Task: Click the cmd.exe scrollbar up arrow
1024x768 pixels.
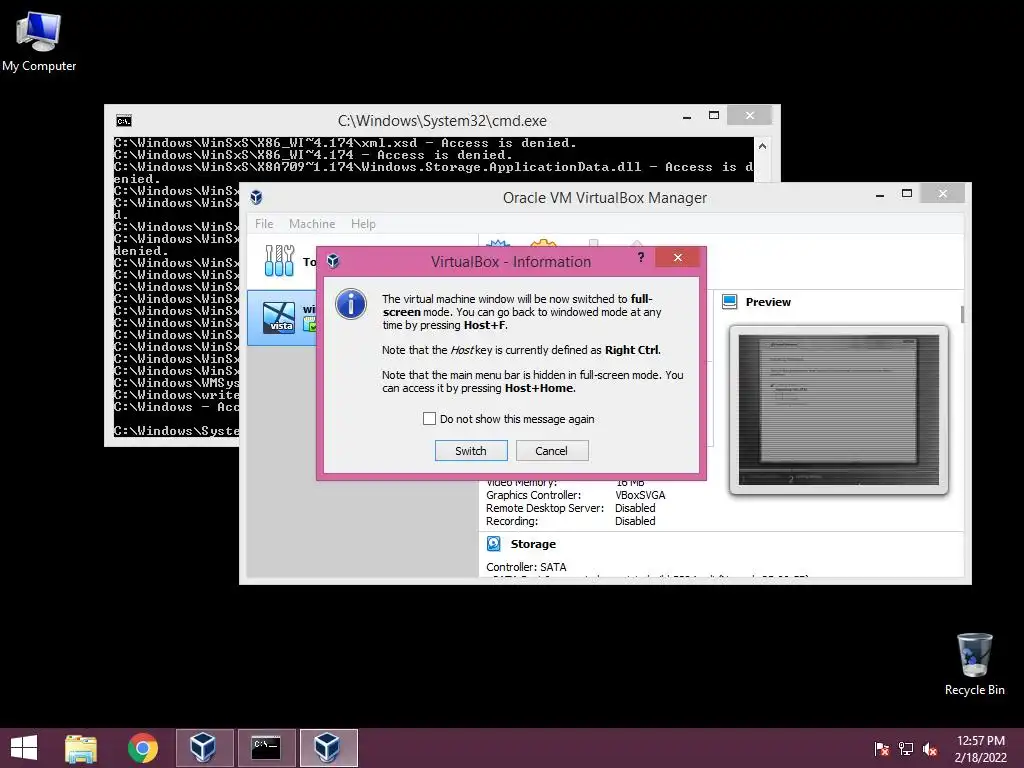Action: (x=762, y=146)
